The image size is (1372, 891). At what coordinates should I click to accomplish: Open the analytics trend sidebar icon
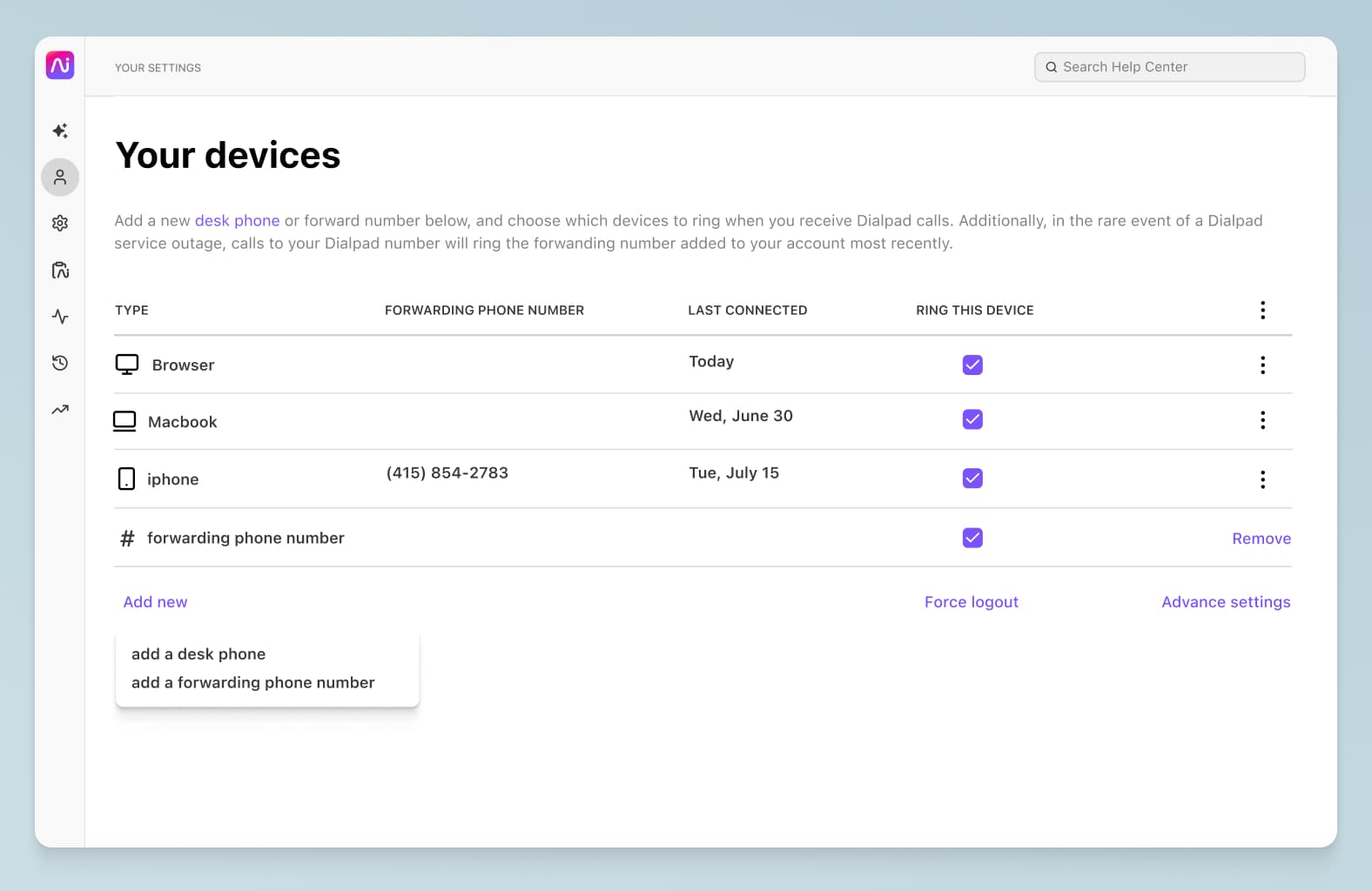tap(60, 410)
